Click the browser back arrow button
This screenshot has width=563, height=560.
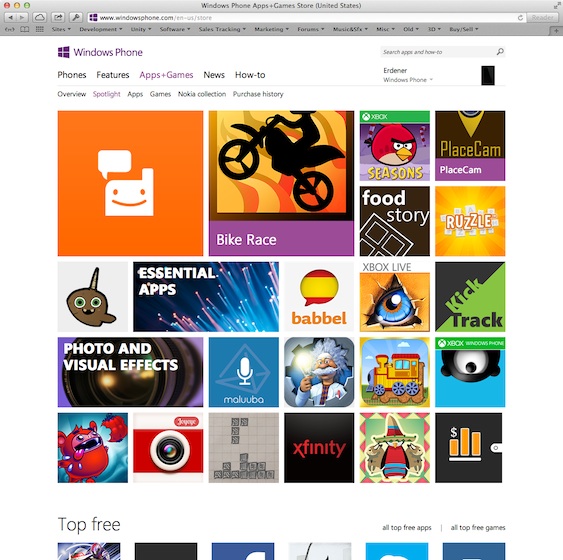pyautogui.click(x=11, y=17)
